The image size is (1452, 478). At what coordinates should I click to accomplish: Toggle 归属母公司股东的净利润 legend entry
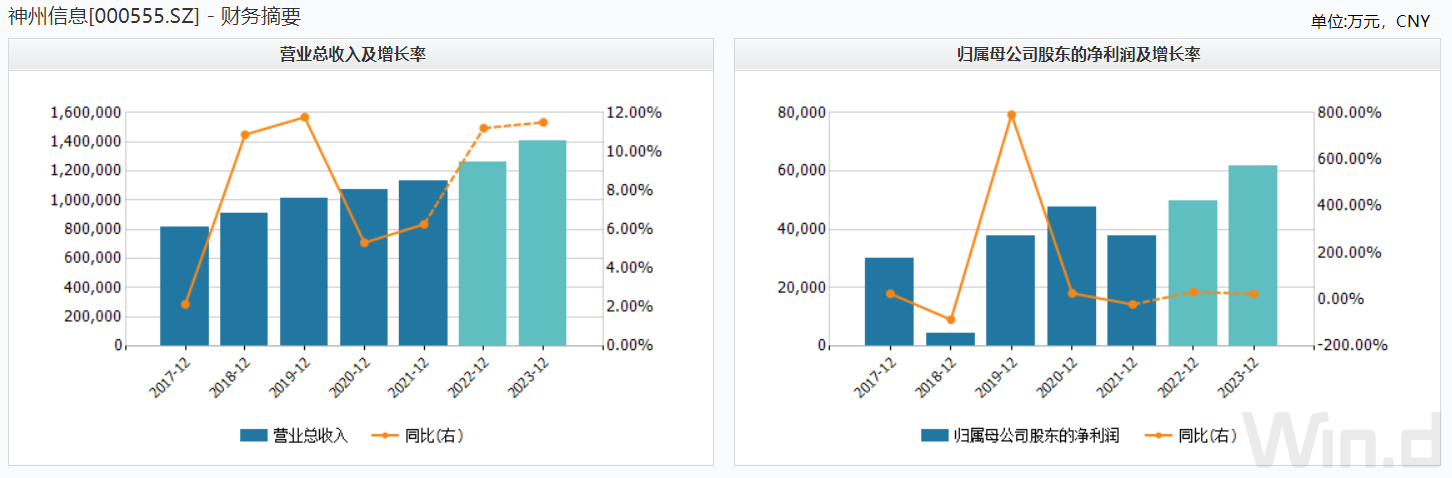(1020, 435)
